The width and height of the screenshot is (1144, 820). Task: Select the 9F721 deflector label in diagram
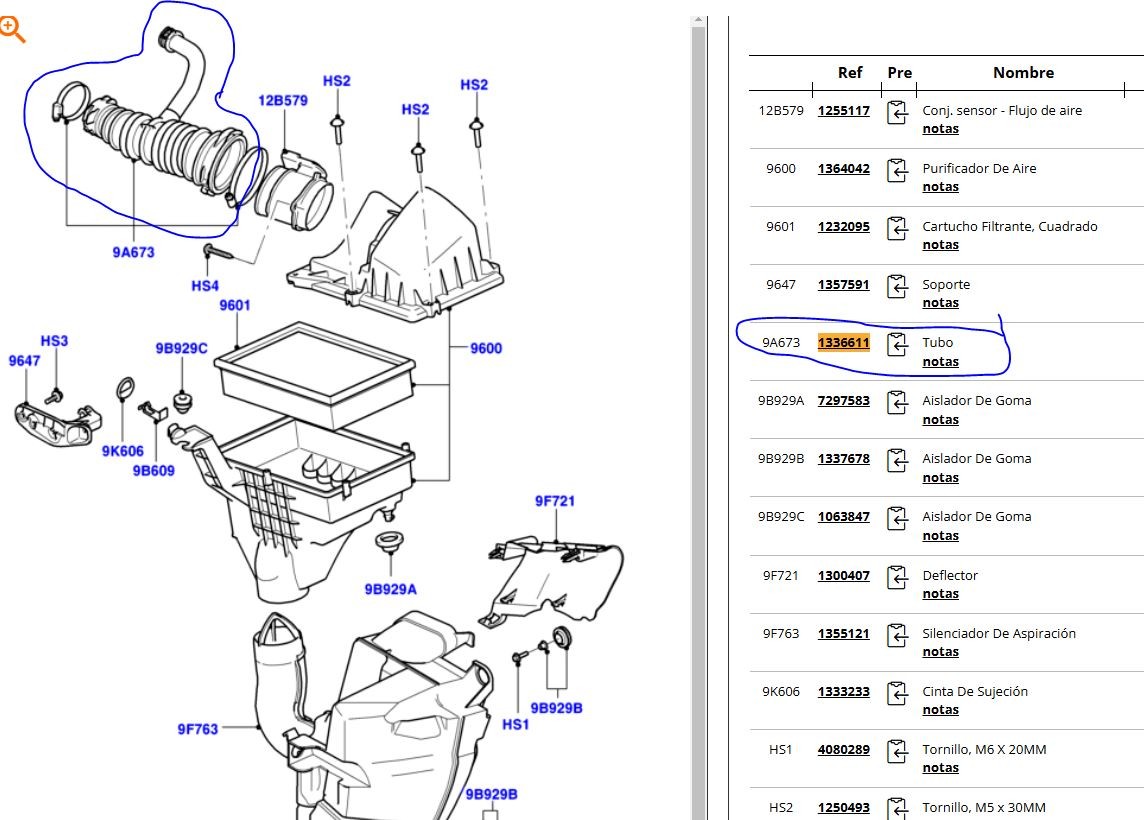[554, 501]
